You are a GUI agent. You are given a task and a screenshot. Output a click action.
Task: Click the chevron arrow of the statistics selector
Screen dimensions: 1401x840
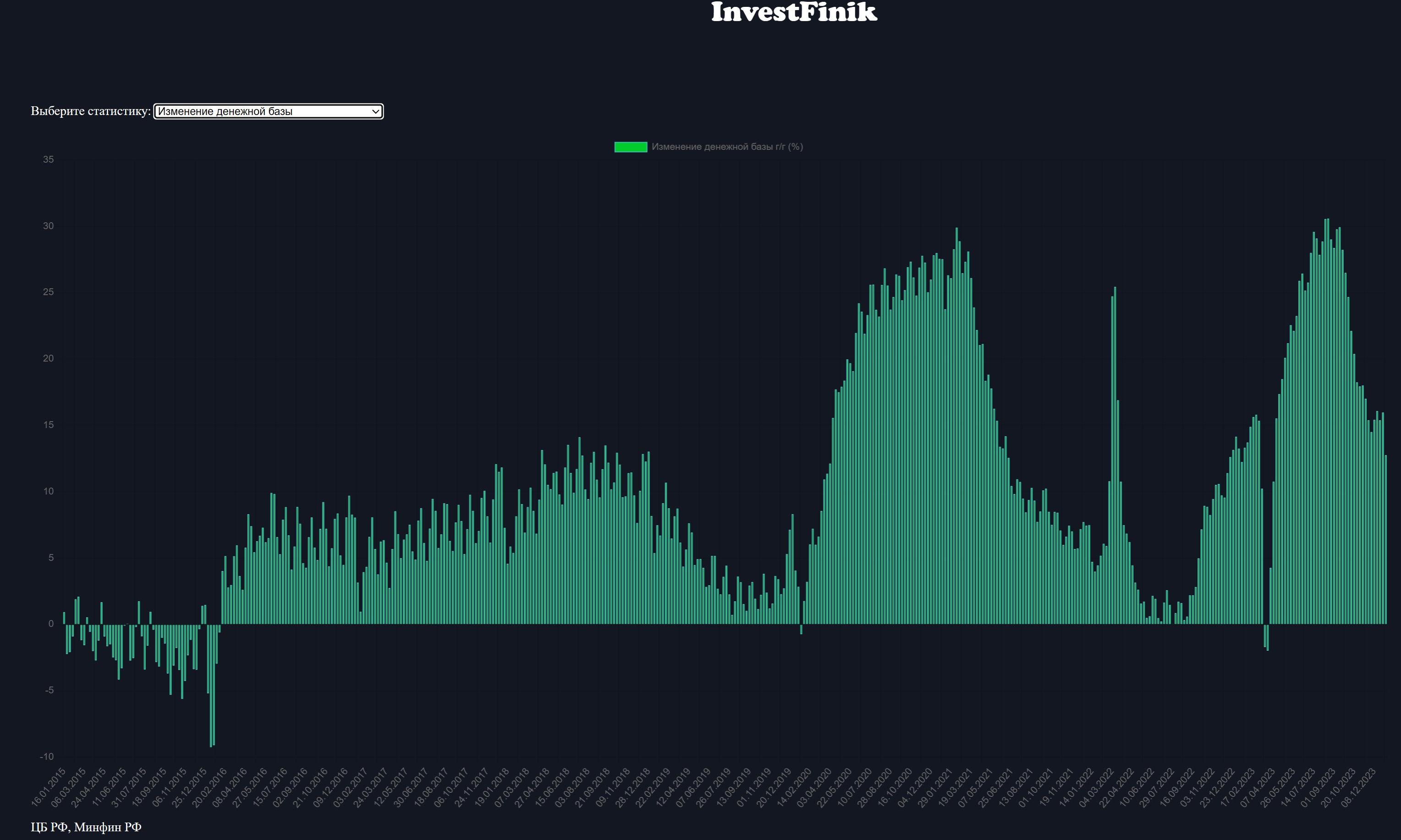[x=375, y=111]
